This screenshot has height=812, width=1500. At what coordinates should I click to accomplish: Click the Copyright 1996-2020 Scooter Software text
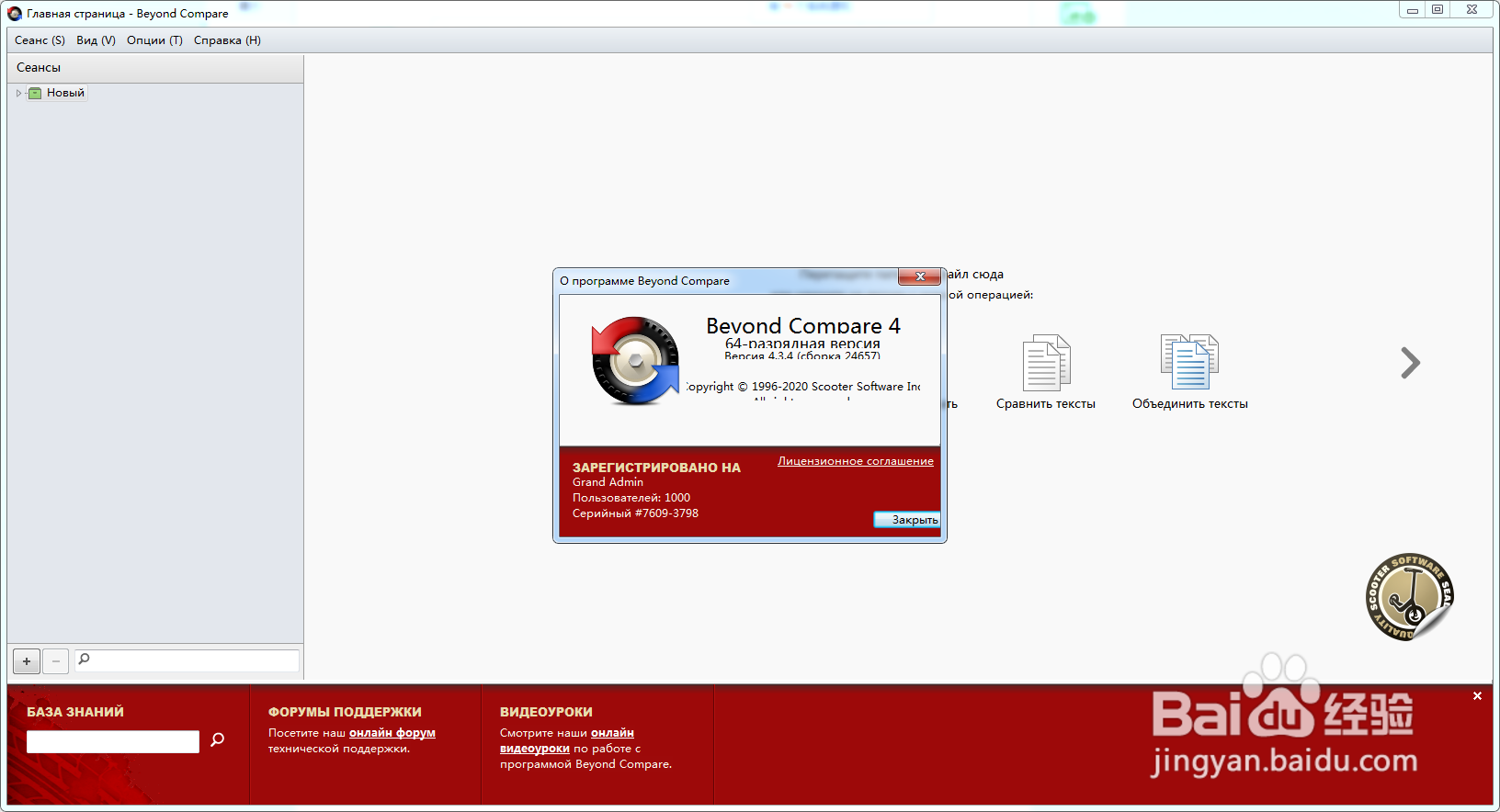tap(803, 387)
